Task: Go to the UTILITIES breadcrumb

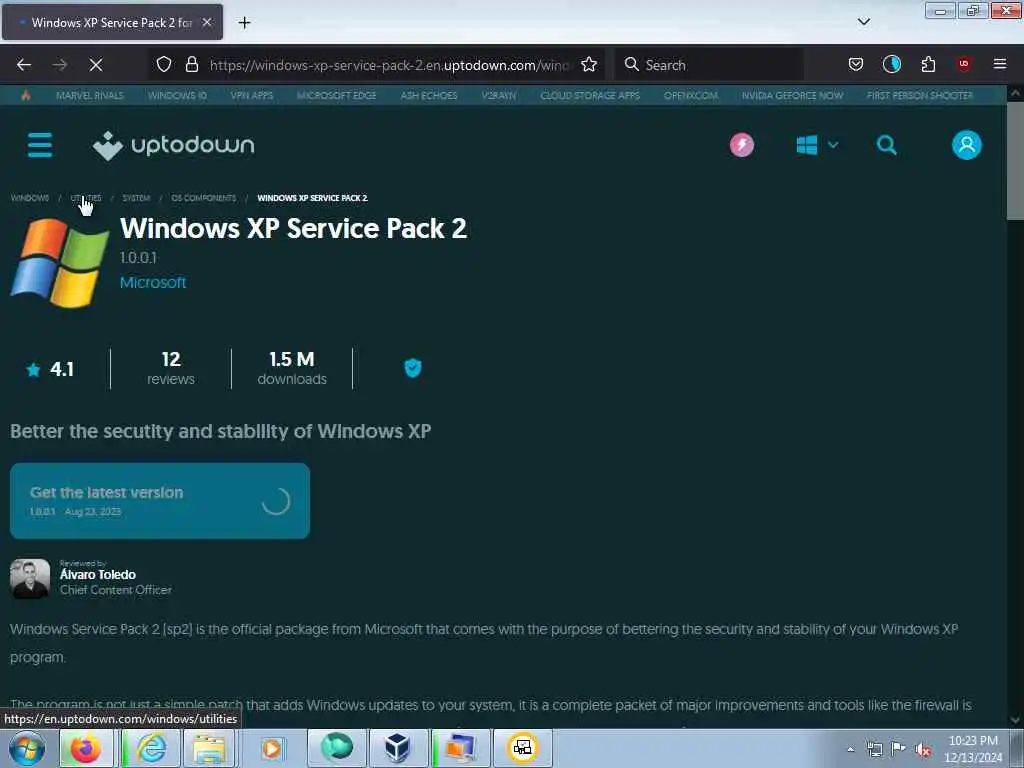Action: [86, 198]
